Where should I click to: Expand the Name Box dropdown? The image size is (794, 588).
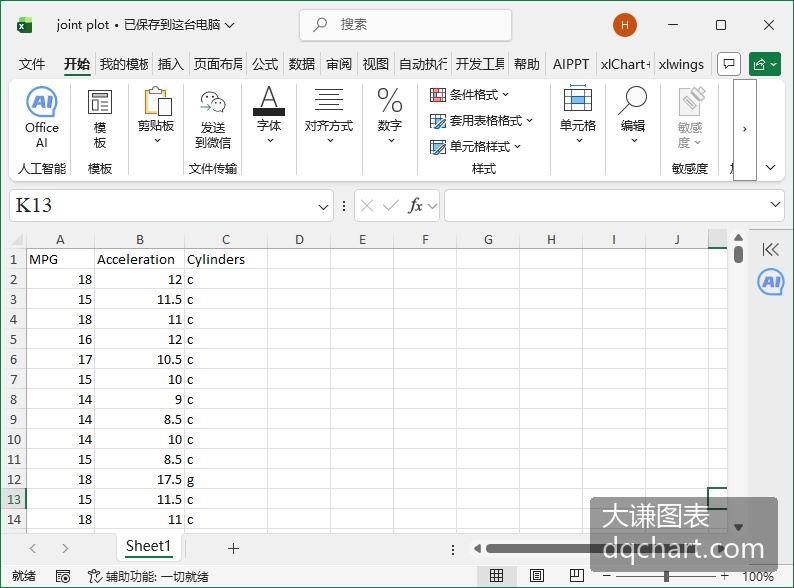[323, 207]
